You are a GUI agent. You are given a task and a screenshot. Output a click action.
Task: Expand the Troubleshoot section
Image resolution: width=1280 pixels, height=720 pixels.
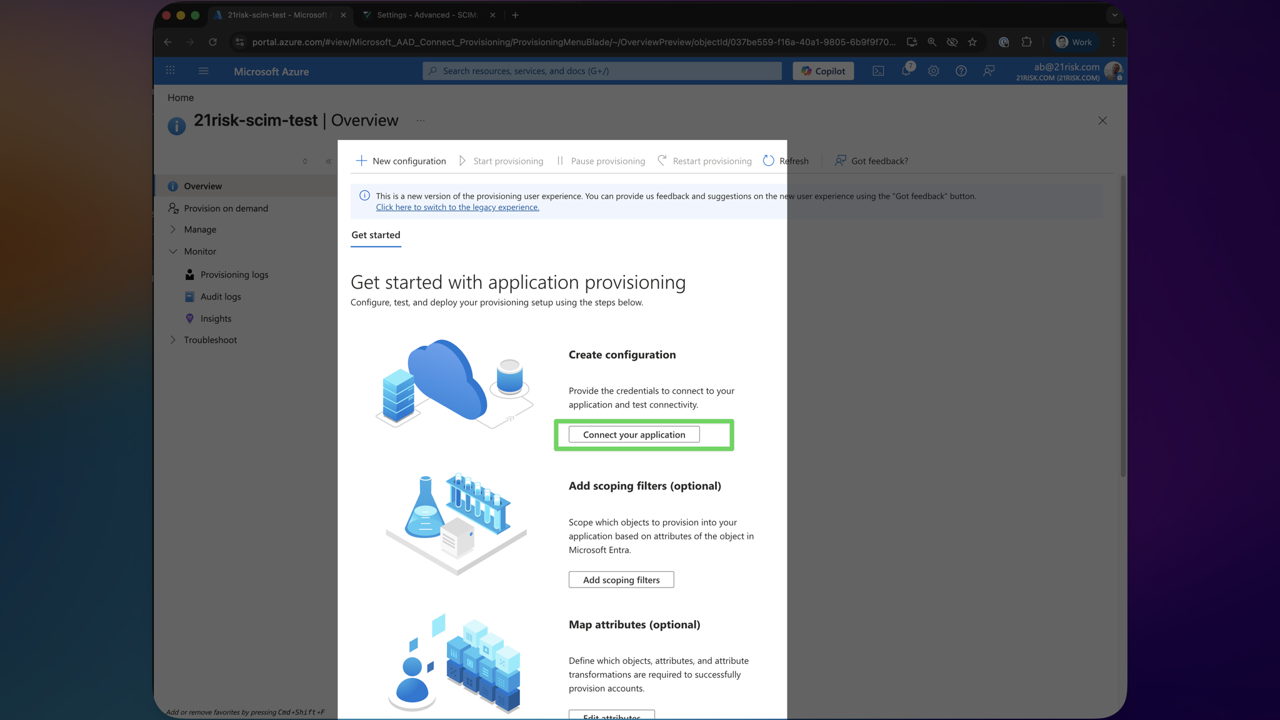[x=172, y=340]
